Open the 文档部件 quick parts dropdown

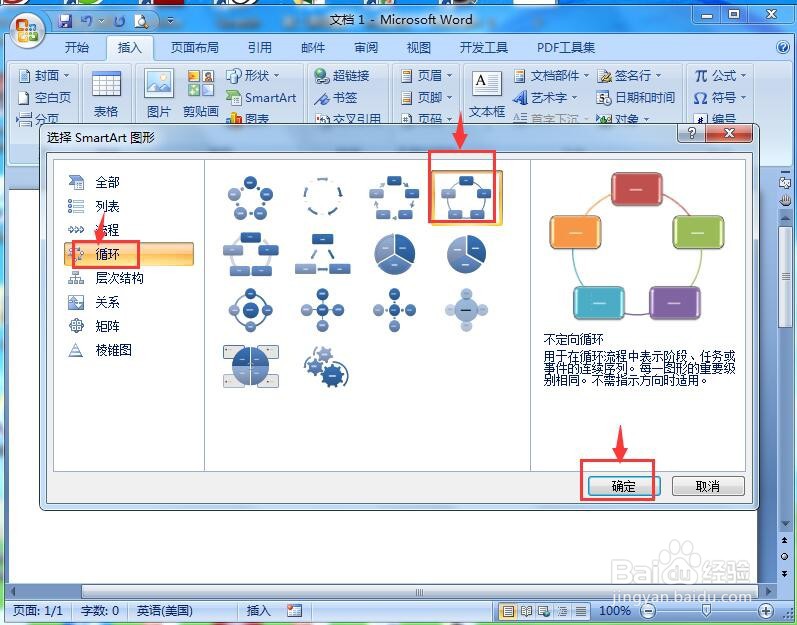pos(550,76)
